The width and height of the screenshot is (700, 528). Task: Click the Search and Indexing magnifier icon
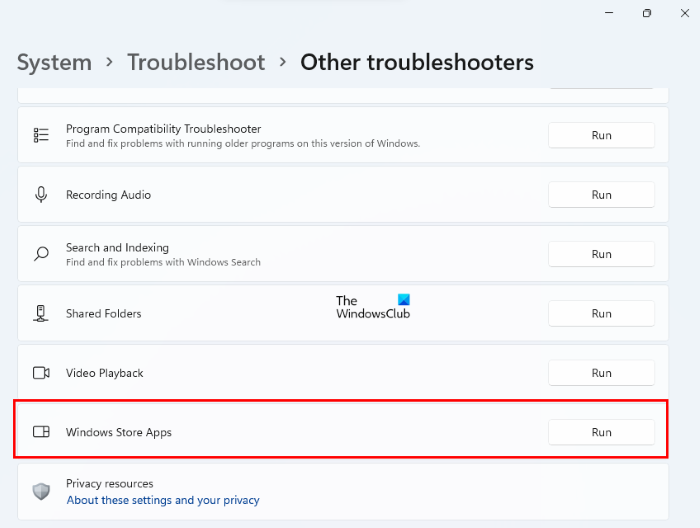[41, 254]
